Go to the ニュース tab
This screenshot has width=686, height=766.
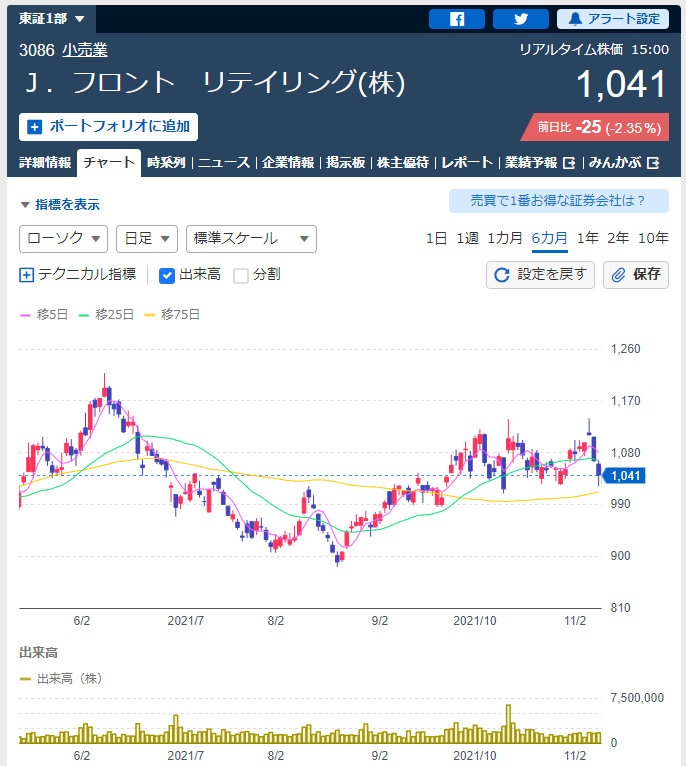coord(224,163)
